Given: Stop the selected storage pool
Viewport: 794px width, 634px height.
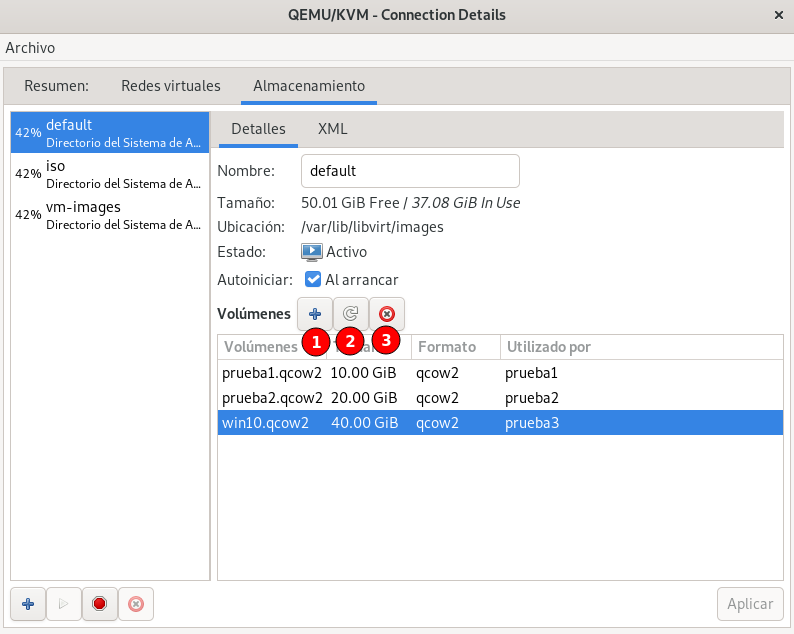Looking at the screenshot, I should pos(100,604).
